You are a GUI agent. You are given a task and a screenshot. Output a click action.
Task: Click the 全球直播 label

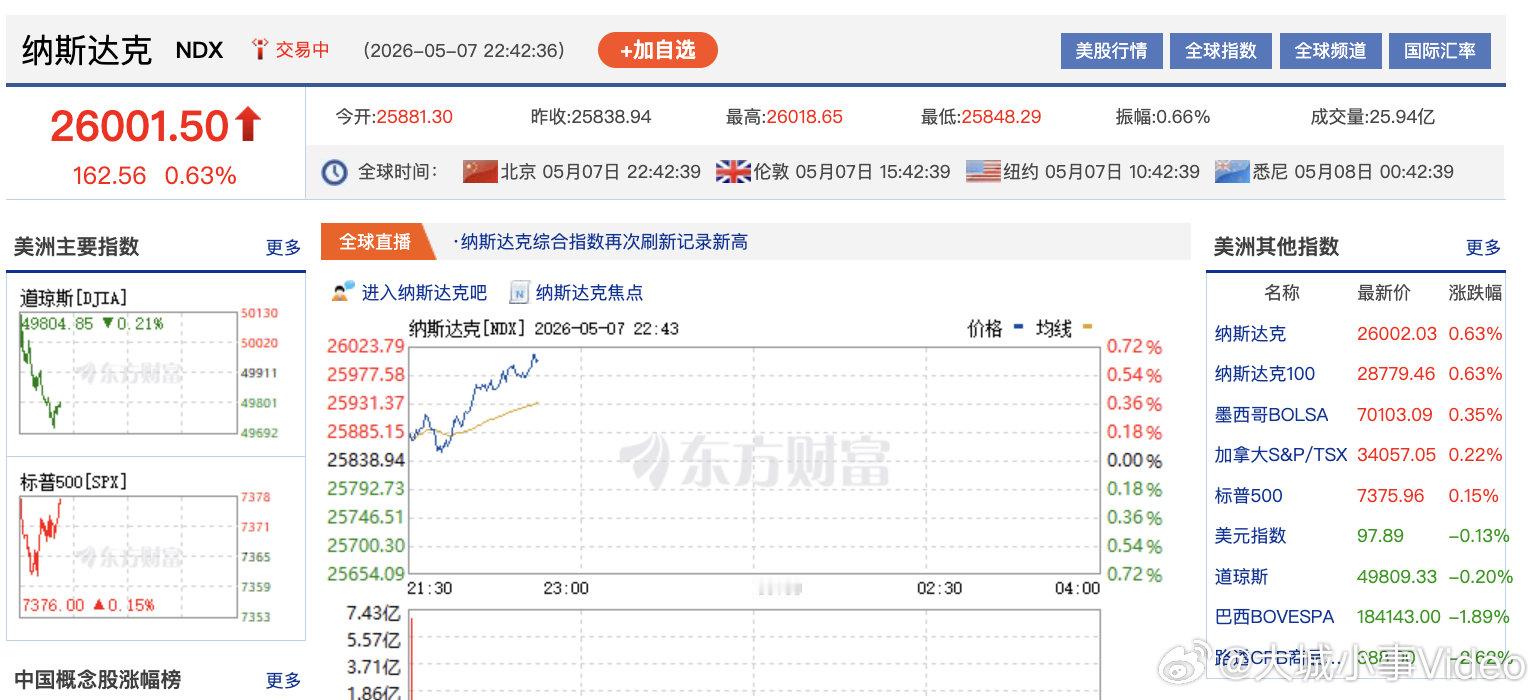pyautogui.click(x=375, y=242)
